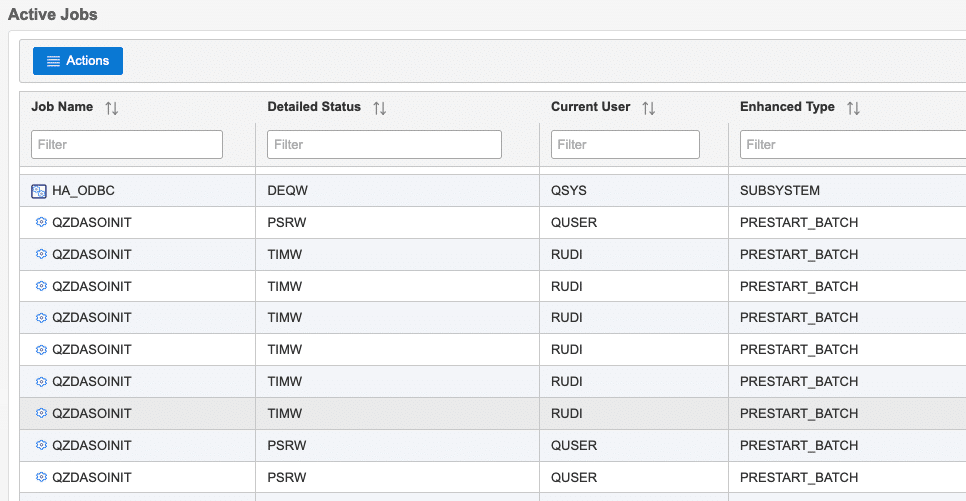Sort table using Job Name sort arrows

pos(112,108)
